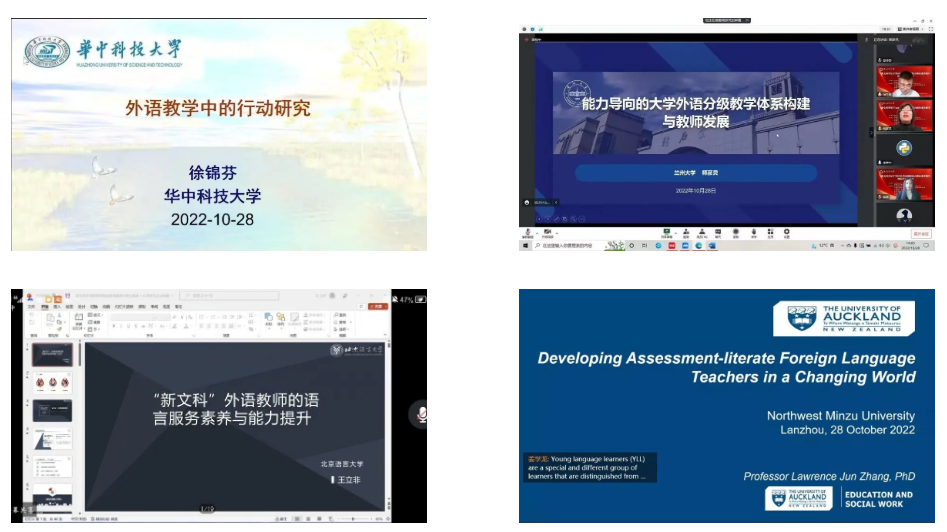Open the Windows Start button
947x532 pixels.
click(x=525, y=246)
